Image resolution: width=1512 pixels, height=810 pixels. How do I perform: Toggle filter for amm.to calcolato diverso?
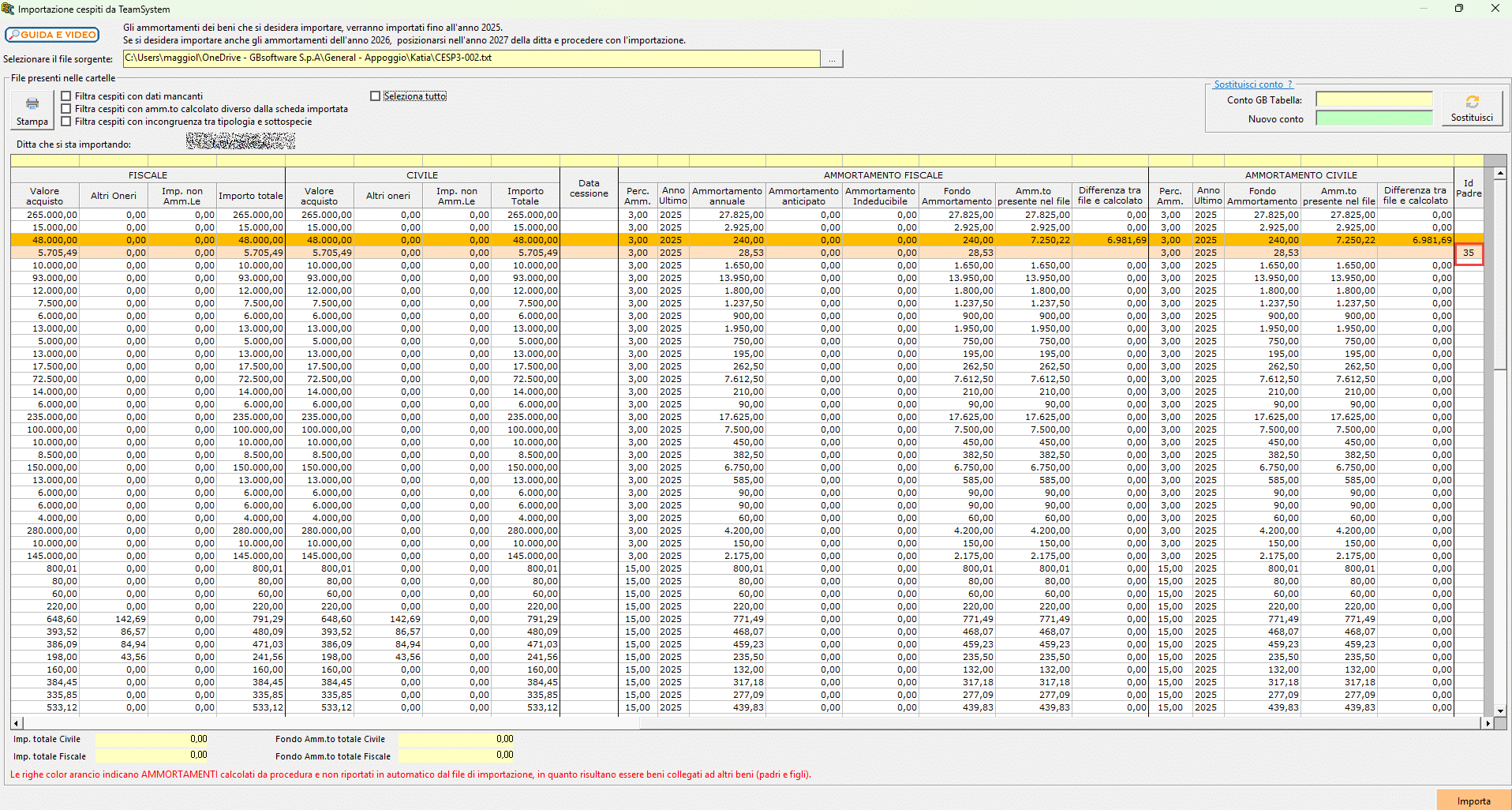click(x=66, y=109)
